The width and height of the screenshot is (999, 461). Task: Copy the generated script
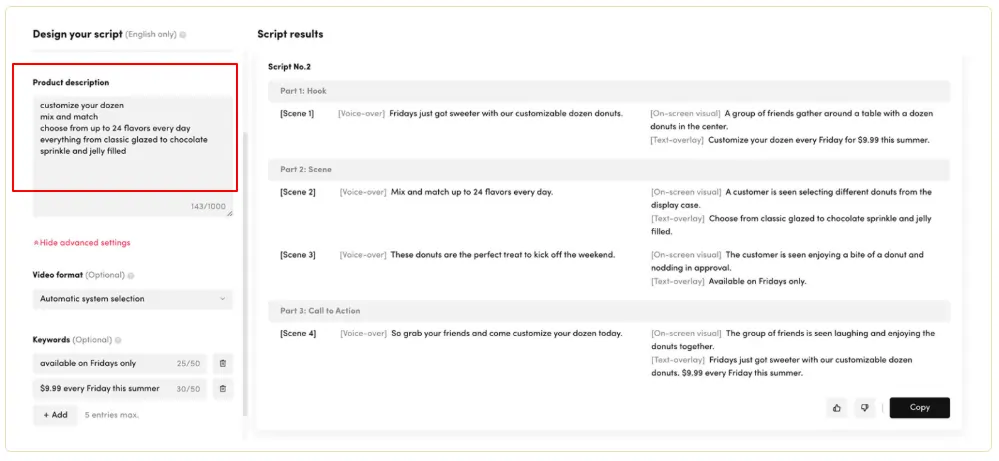[x=919, y=408]
